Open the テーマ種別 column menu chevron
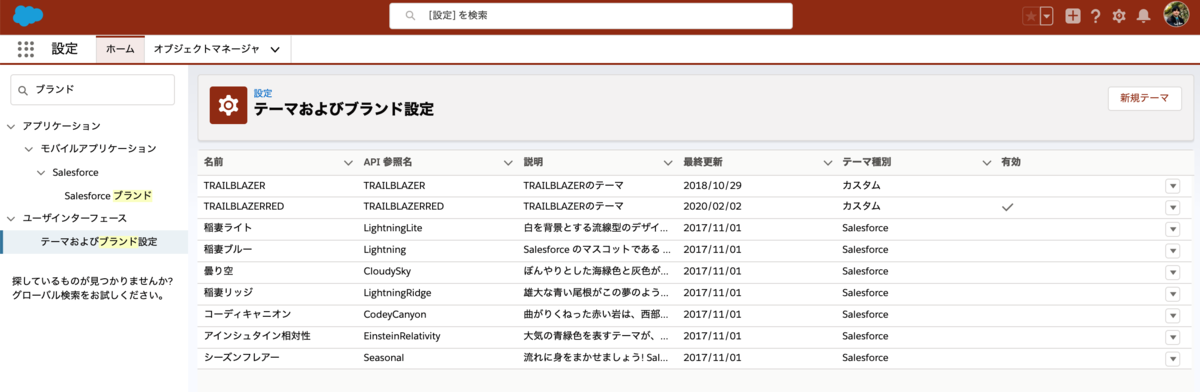The image size is (1200, 392). tap(988, 162)
